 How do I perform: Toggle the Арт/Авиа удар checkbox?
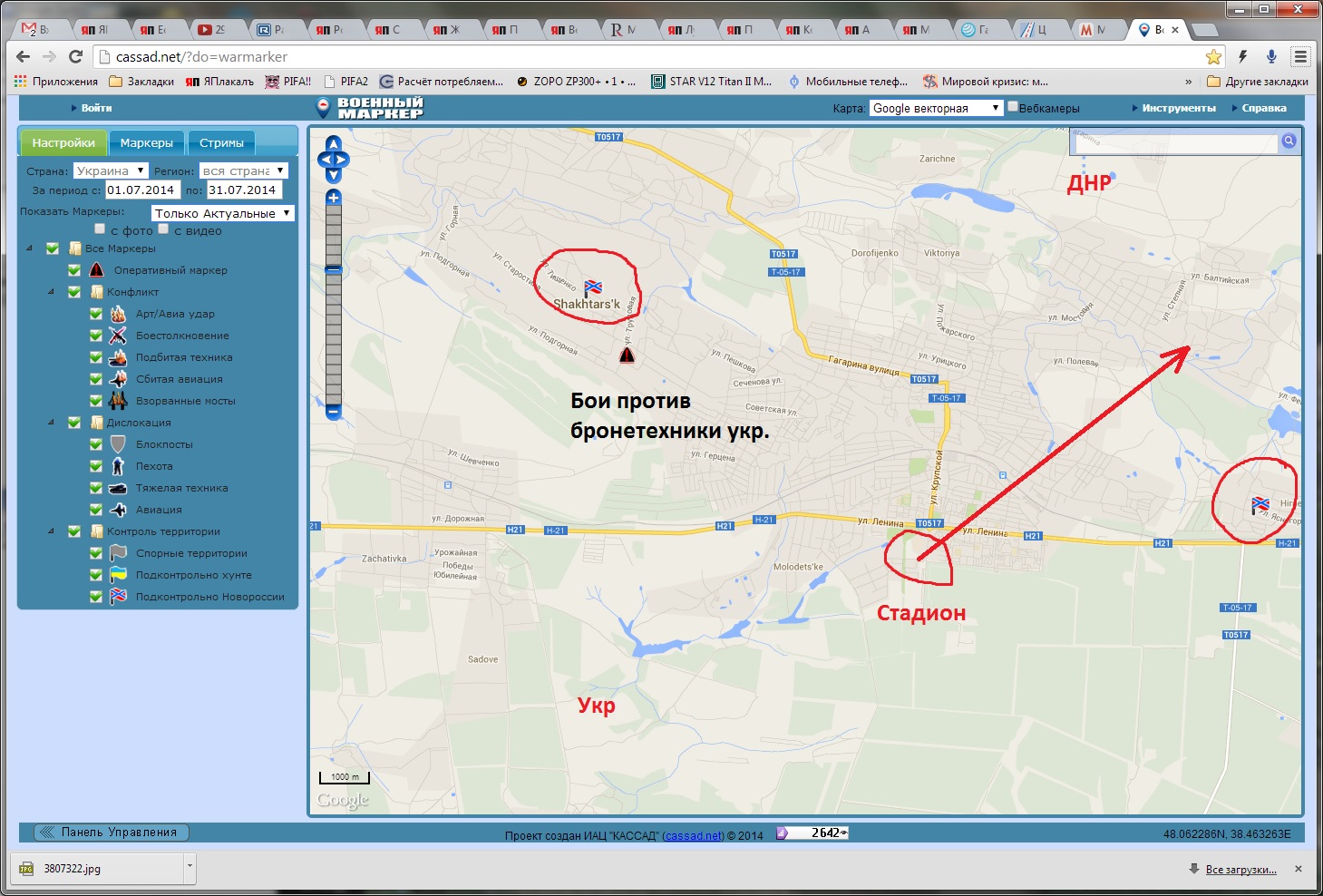coord(96,314)
